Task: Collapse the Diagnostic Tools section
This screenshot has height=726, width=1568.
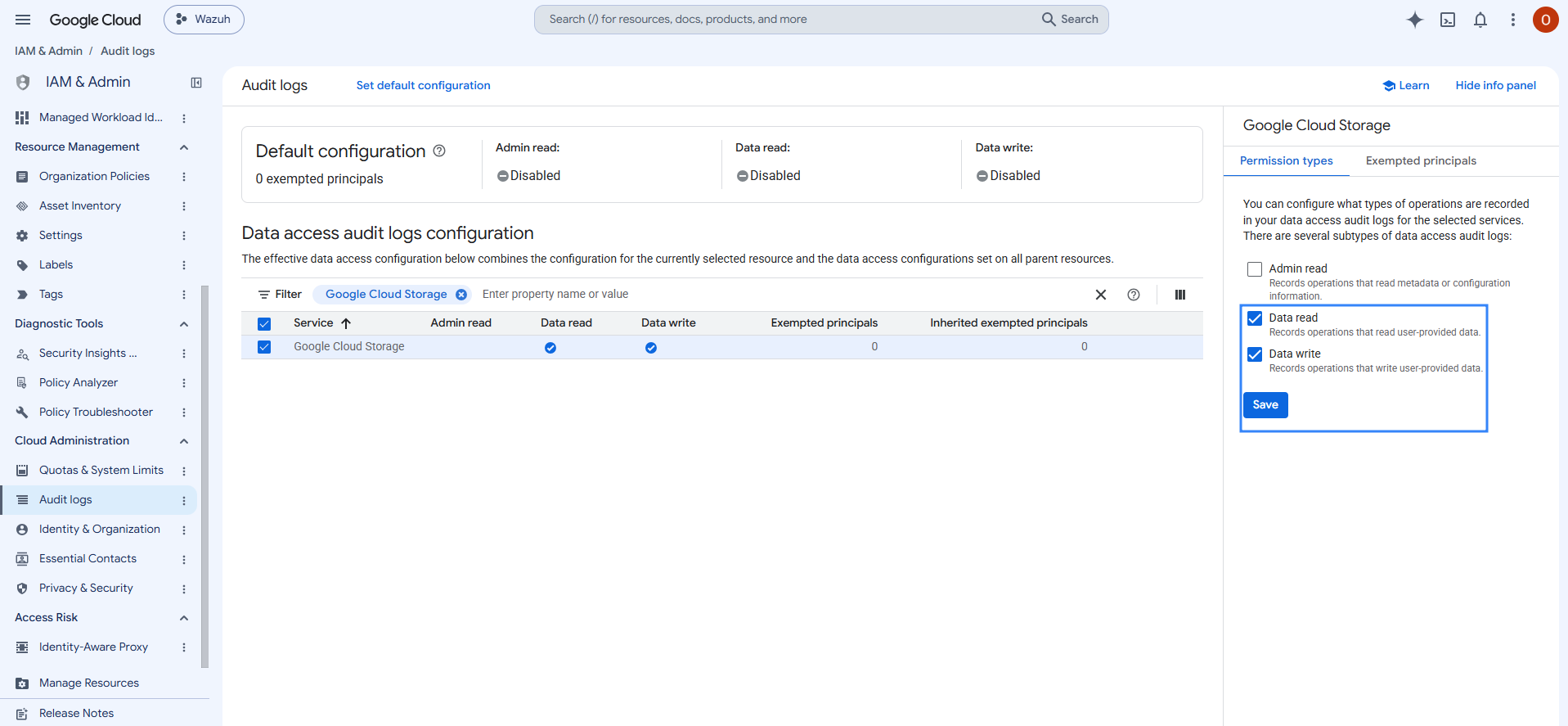Action: coord(184,324)
